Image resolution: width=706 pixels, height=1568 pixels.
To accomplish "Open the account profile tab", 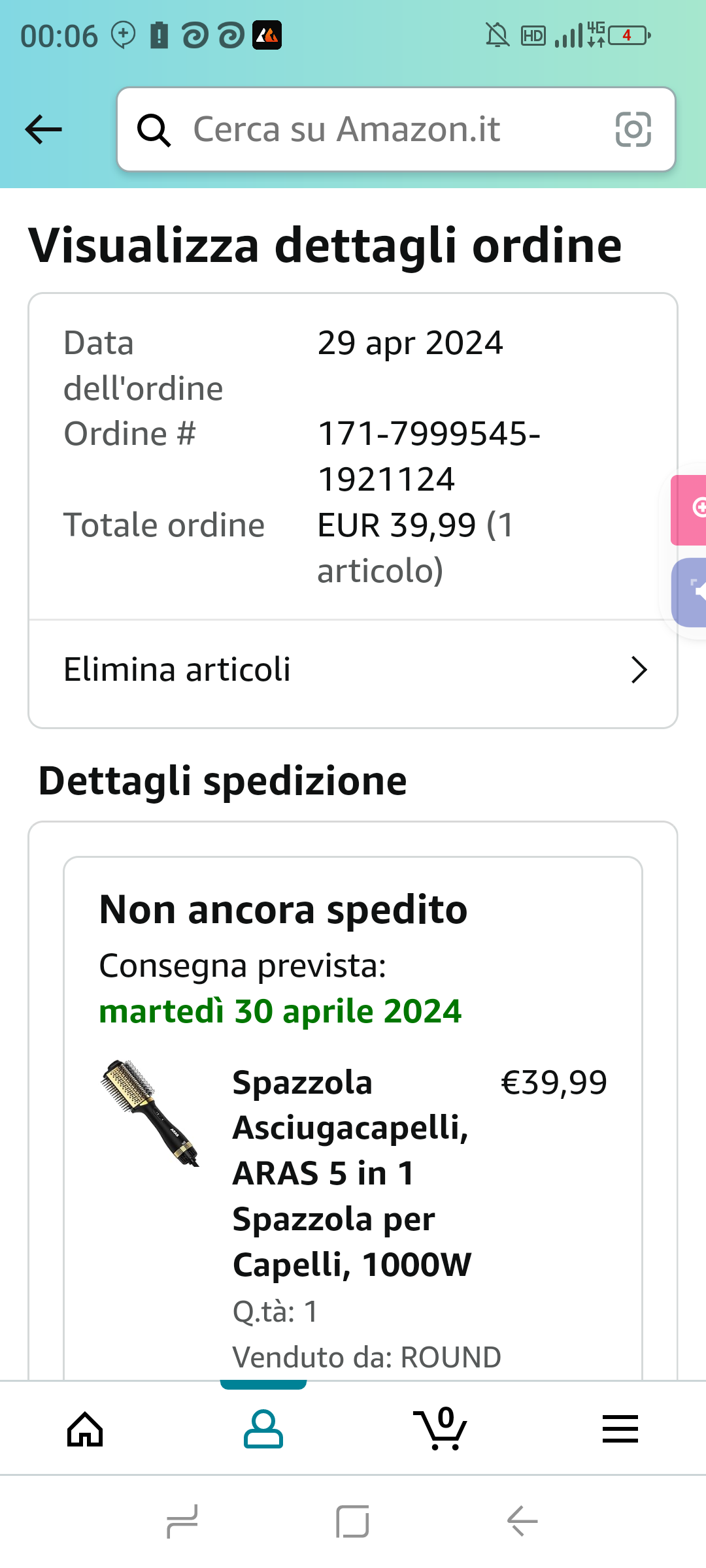I will [263, 1429].
